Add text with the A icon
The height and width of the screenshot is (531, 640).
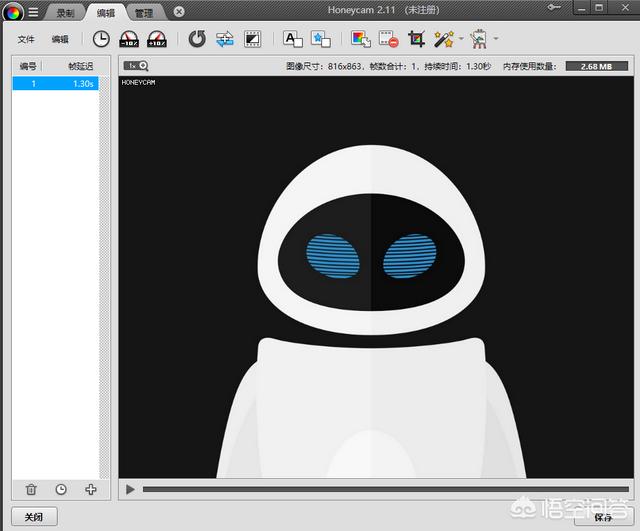click(293, 39)
